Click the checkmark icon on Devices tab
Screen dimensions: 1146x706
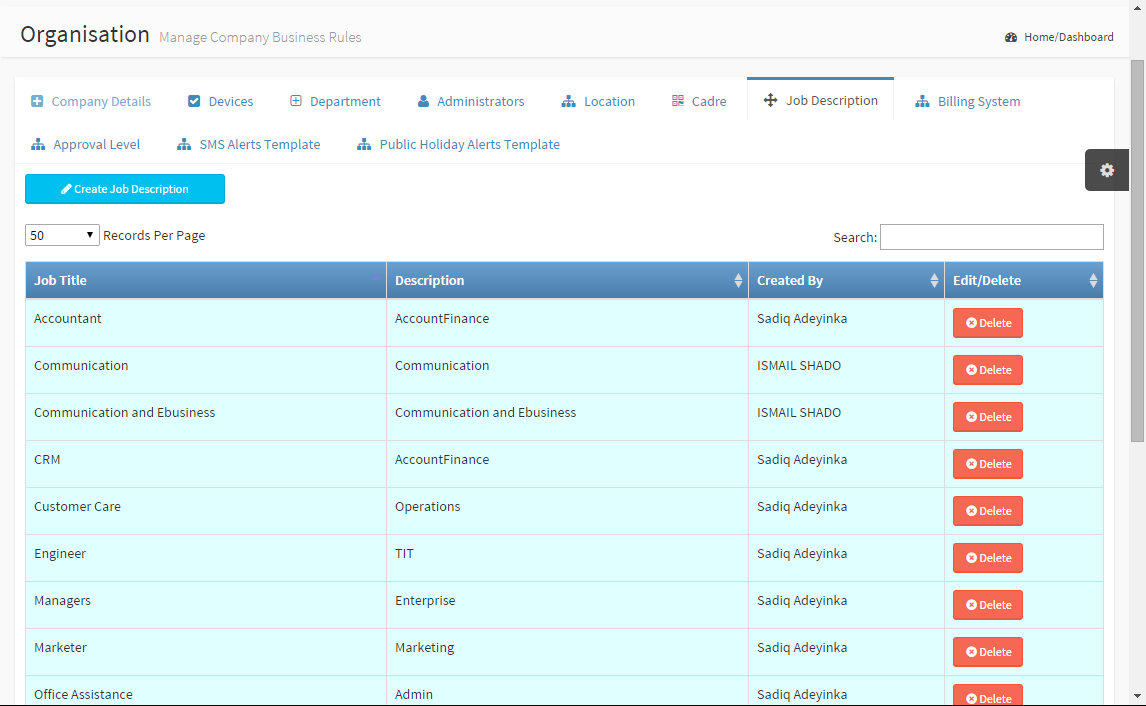(194, 101)
